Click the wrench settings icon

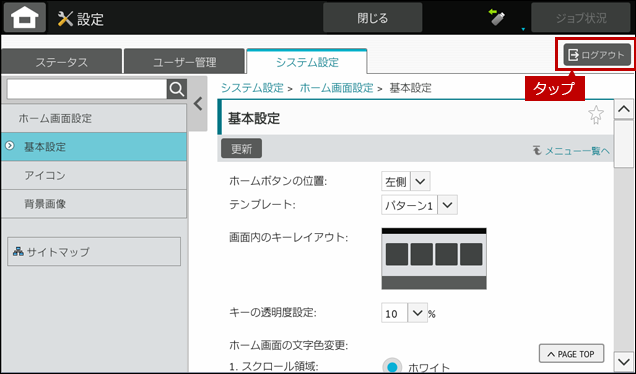tap(65, 19)
